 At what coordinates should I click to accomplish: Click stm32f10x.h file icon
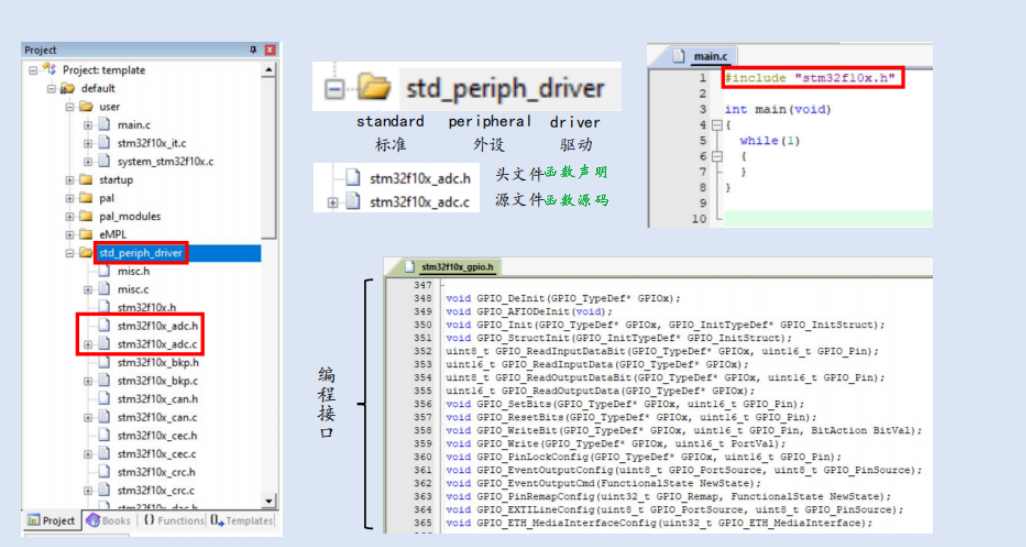[x=104, y=307]
